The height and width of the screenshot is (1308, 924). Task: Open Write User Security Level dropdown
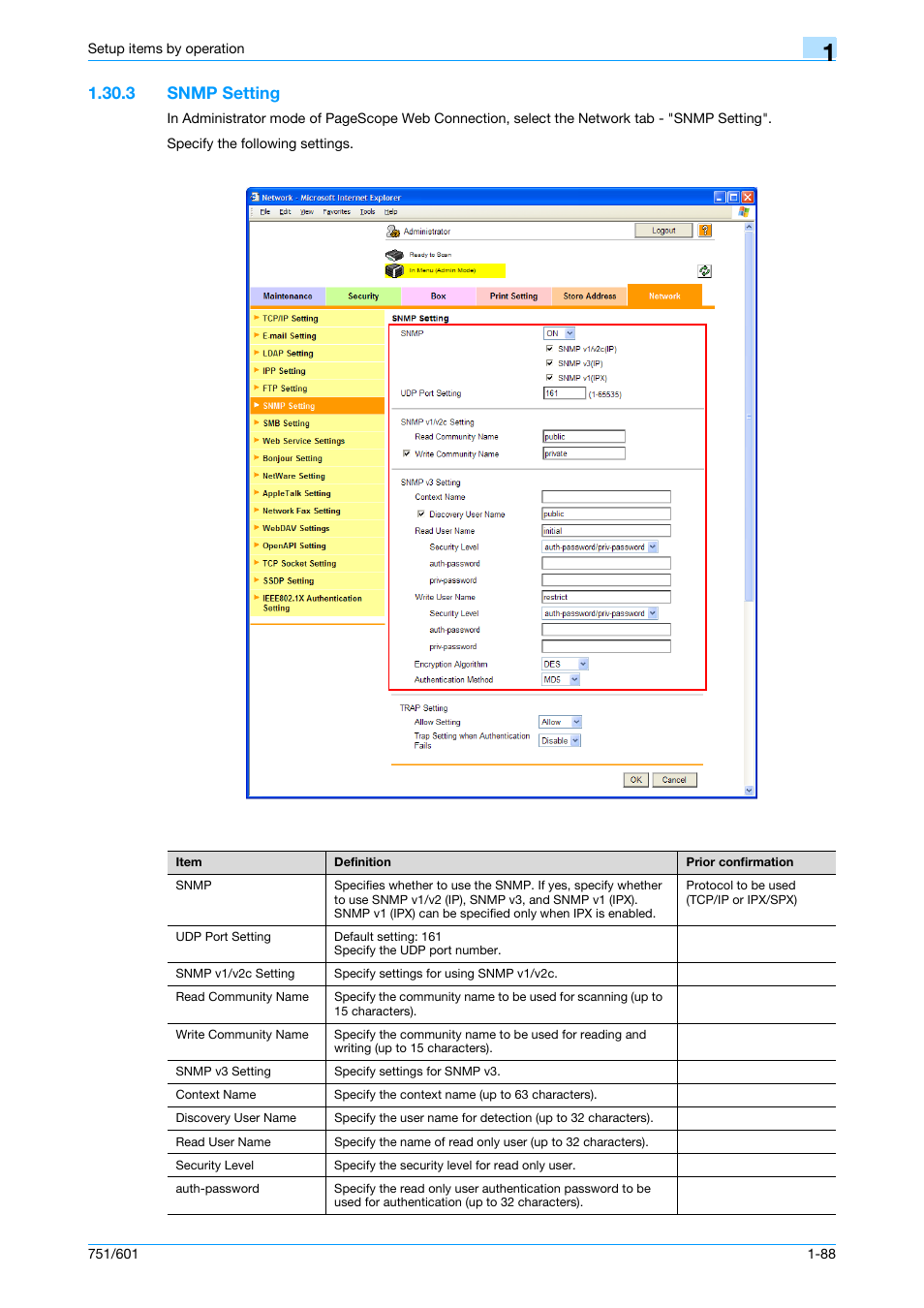click(x=600, y=613)
